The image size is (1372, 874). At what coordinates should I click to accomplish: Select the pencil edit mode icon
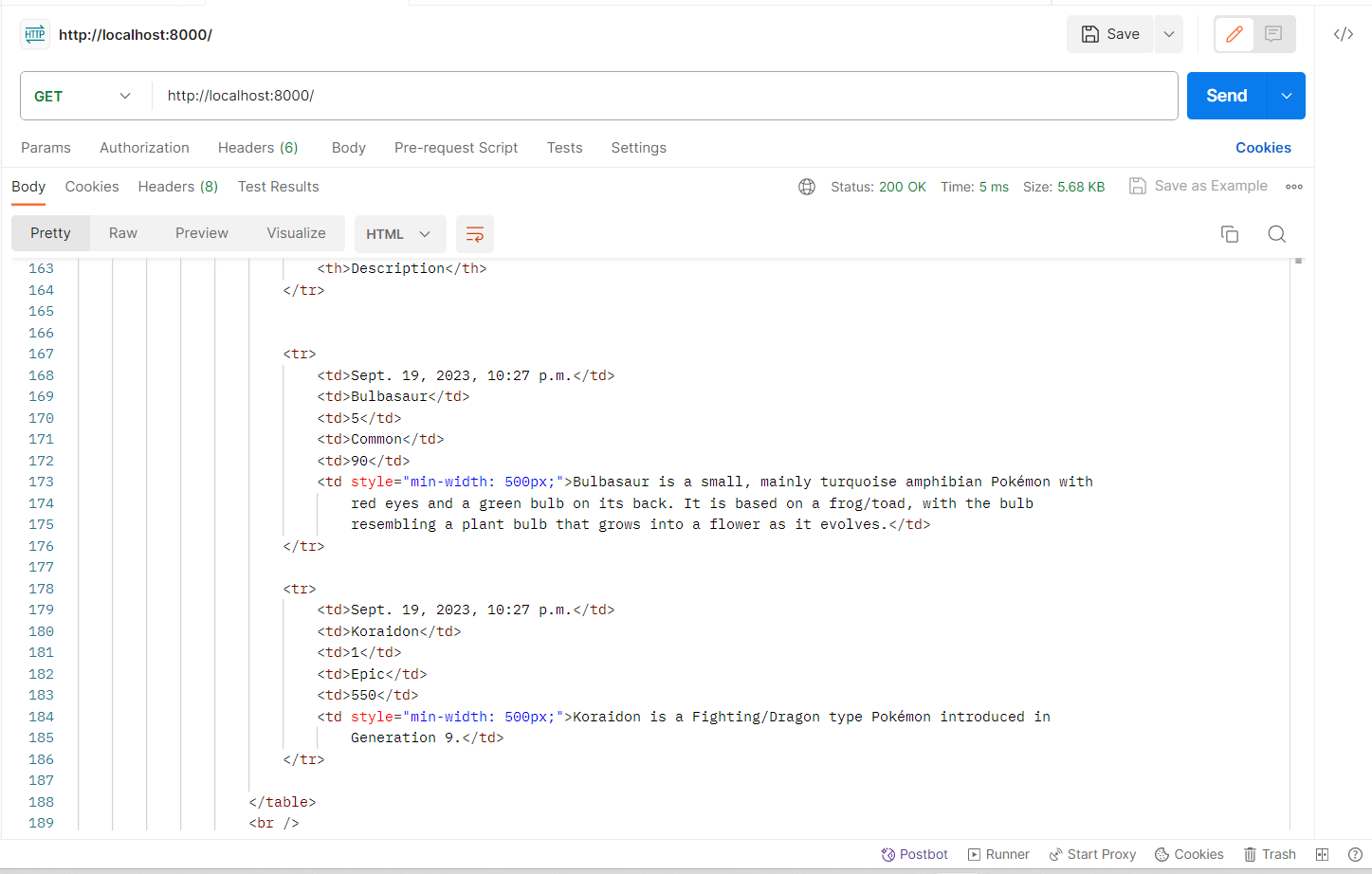[1235, 34]
